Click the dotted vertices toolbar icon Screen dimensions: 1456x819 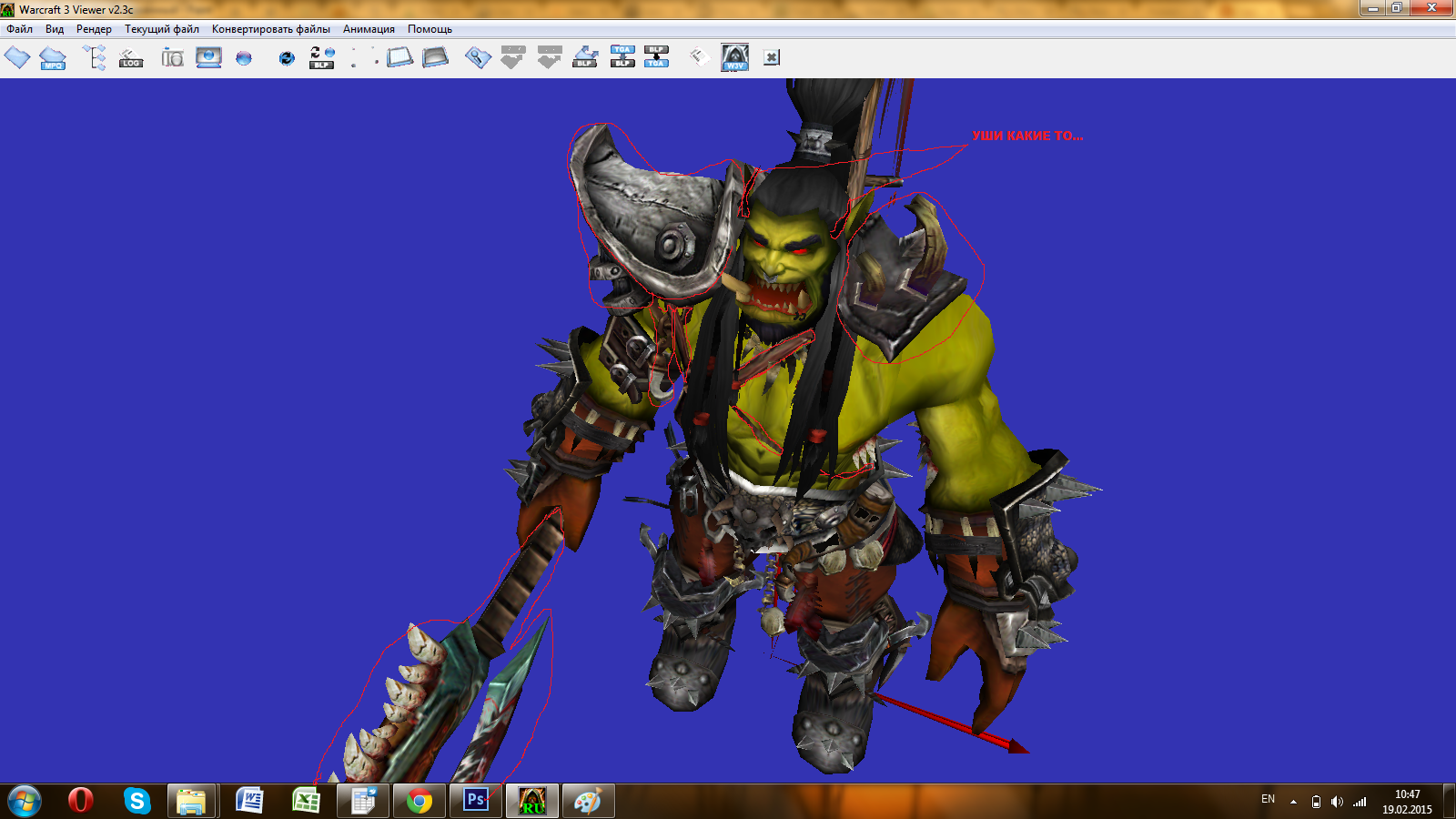pos(364,57)
